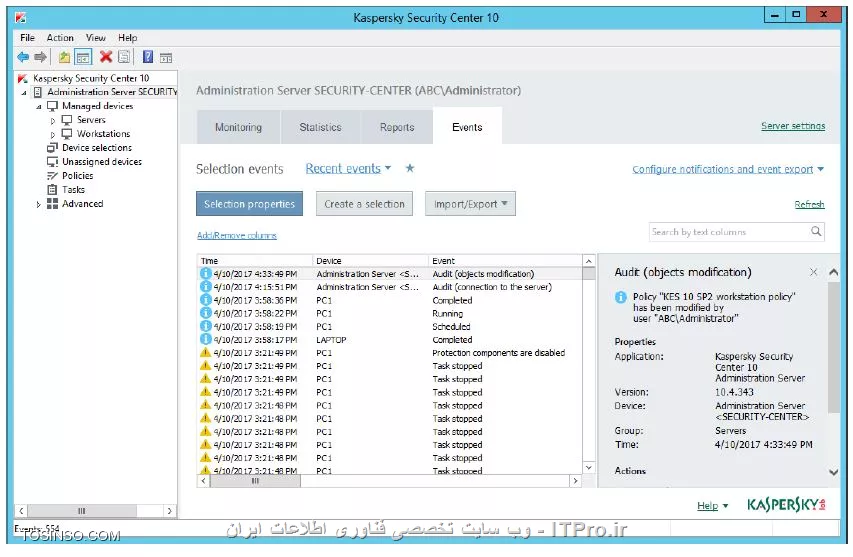Viewport: 853px width, 557px height.
Task: Switch to the Reports tab
Action: pos(397,127)
